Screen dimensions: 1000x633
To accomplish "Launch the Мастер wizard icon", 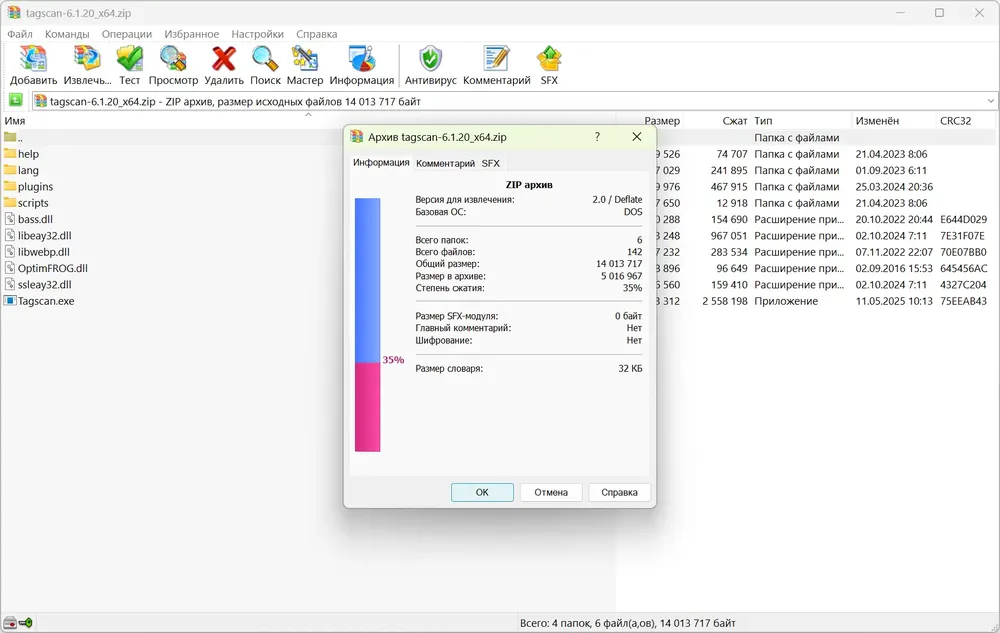I will click(x=305, y=59).
